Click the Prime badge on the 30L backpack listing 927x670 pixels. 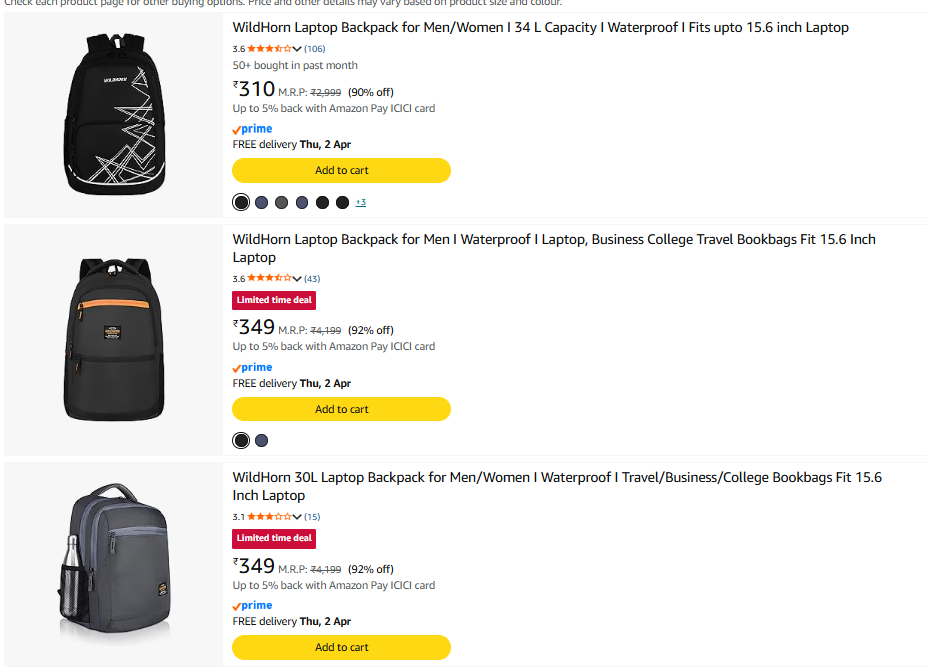(x=252, y=605)
